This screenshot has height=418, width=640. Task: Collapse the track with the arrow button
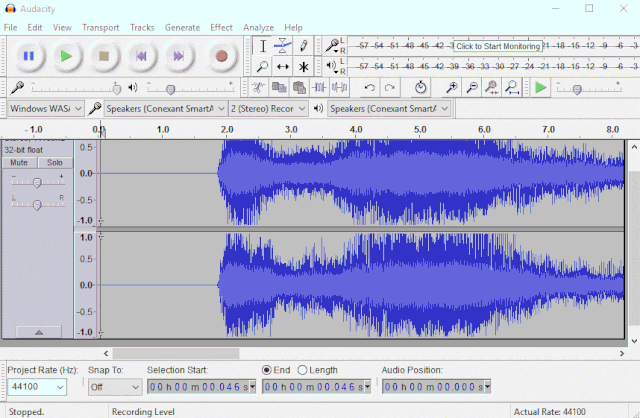(x=39, y=332)
